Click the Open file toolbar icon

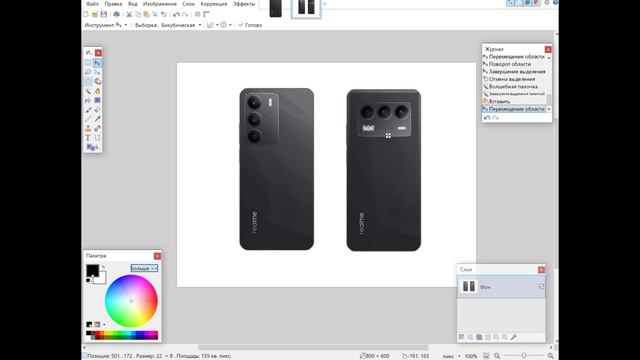(95, 14)
